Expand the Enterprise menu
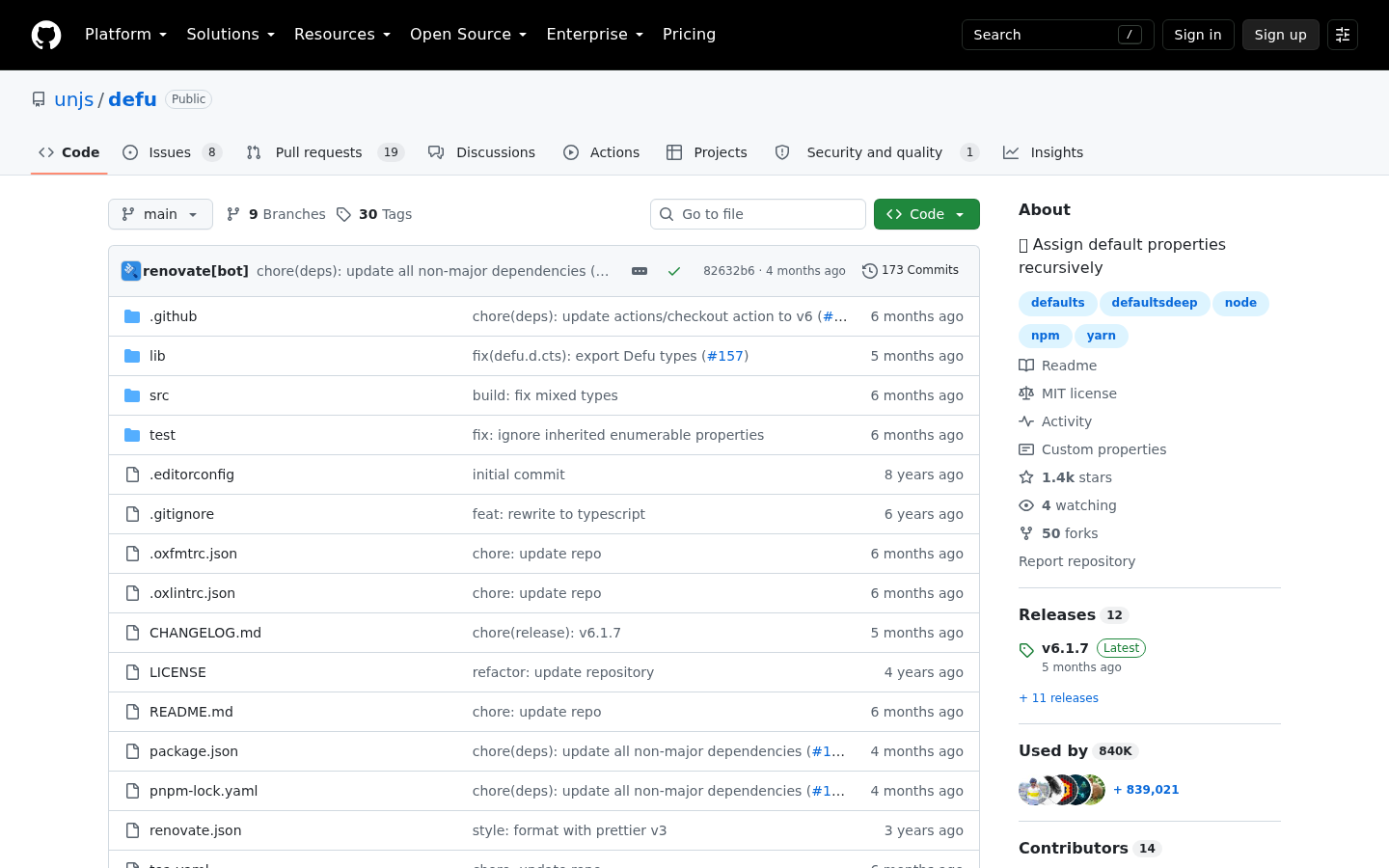The height and width of the screenshot is (868, 1389). tap(595, 35)
